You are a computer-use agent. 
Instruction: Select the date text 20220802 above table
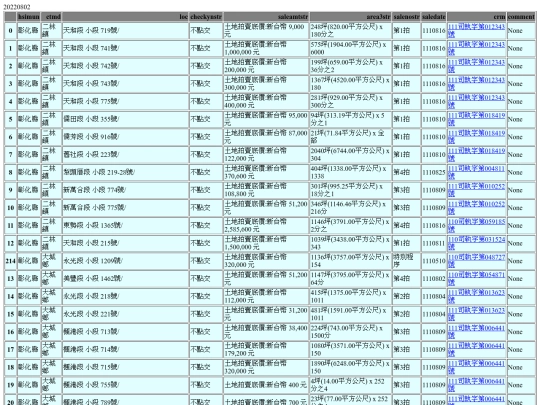click(17, 7)
